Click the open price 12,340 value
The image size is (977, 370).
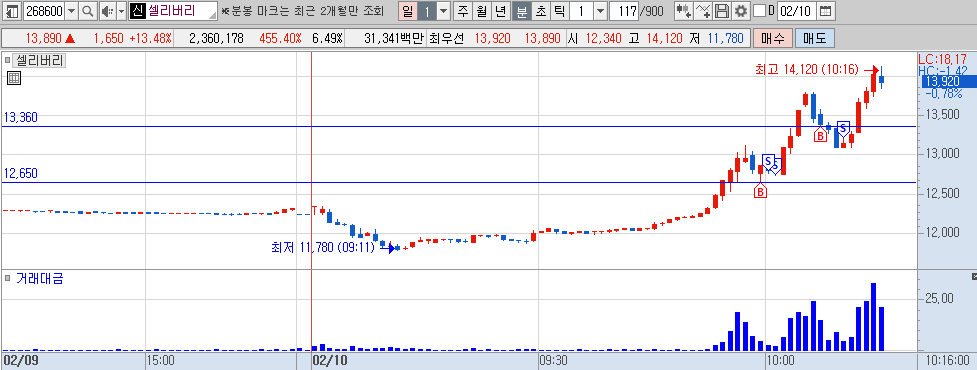click(x=603, y=38)
